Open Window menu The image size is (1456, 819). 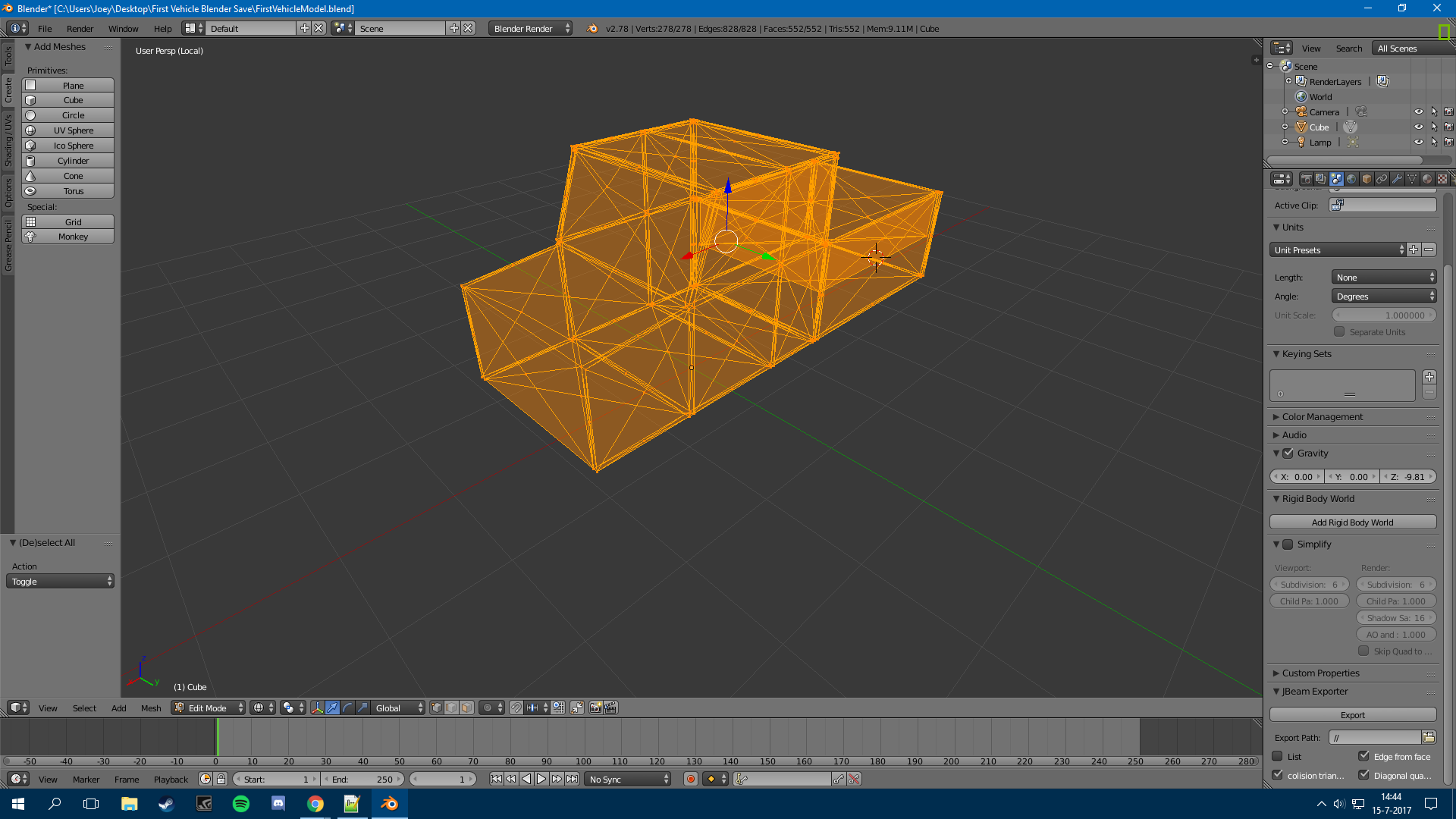pos(123,28)
